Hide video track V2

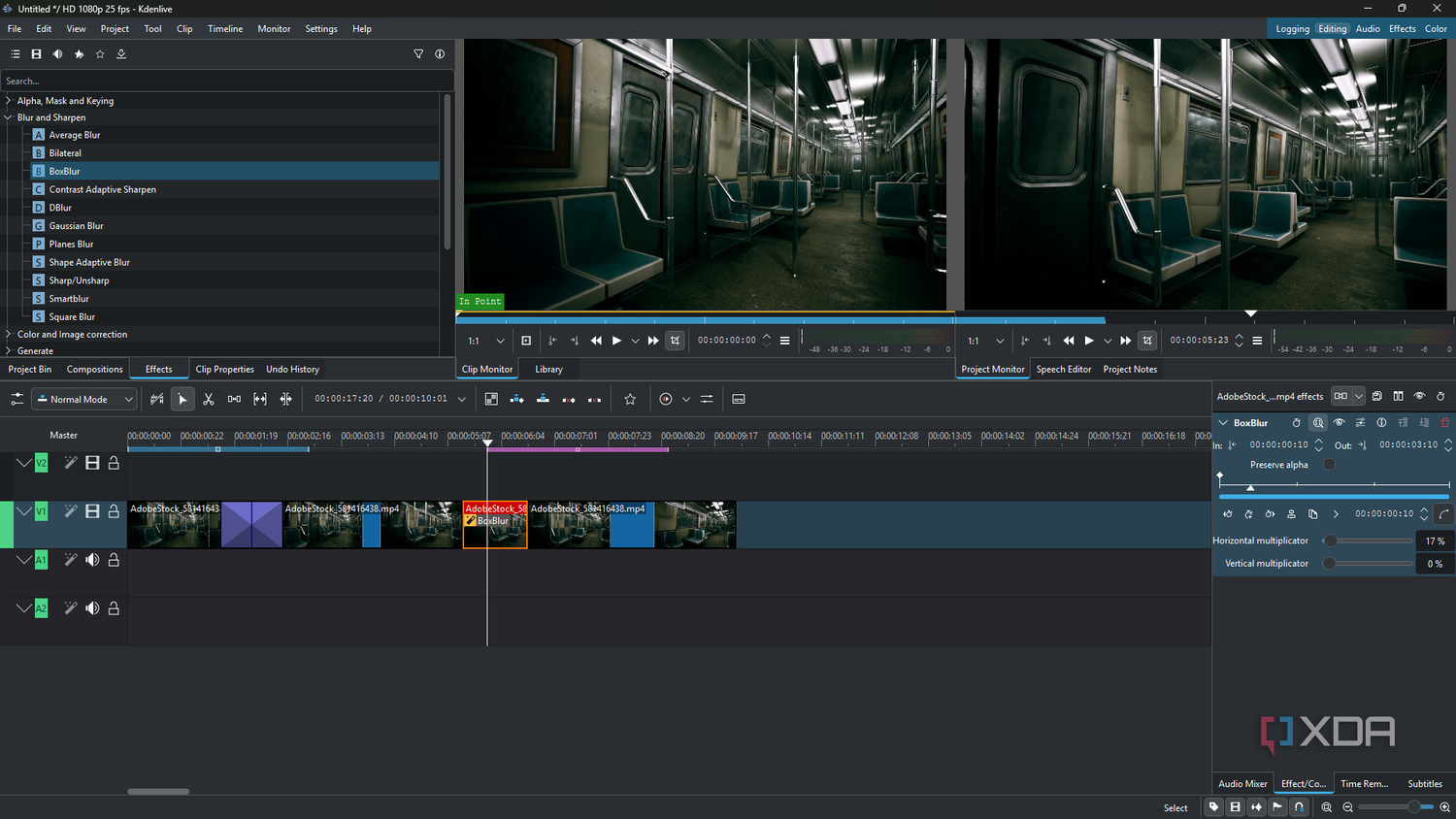(92, 463)
